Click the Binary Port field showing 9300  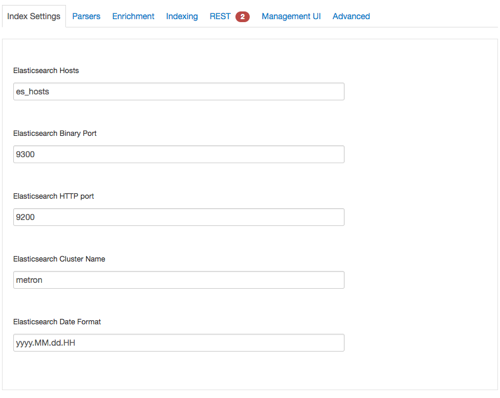(179, 154)
